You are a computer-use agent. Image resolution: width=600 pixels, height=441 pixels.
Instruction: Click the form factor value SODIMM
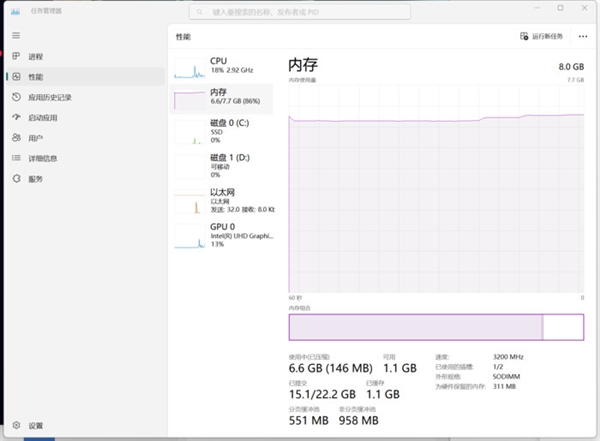click(506, 376)
